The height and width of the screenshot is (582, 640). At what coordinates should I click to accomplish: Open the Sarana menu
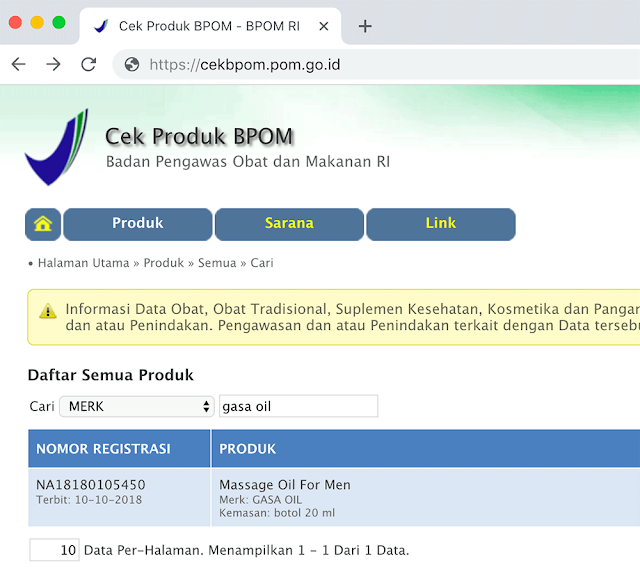point(289,224)
